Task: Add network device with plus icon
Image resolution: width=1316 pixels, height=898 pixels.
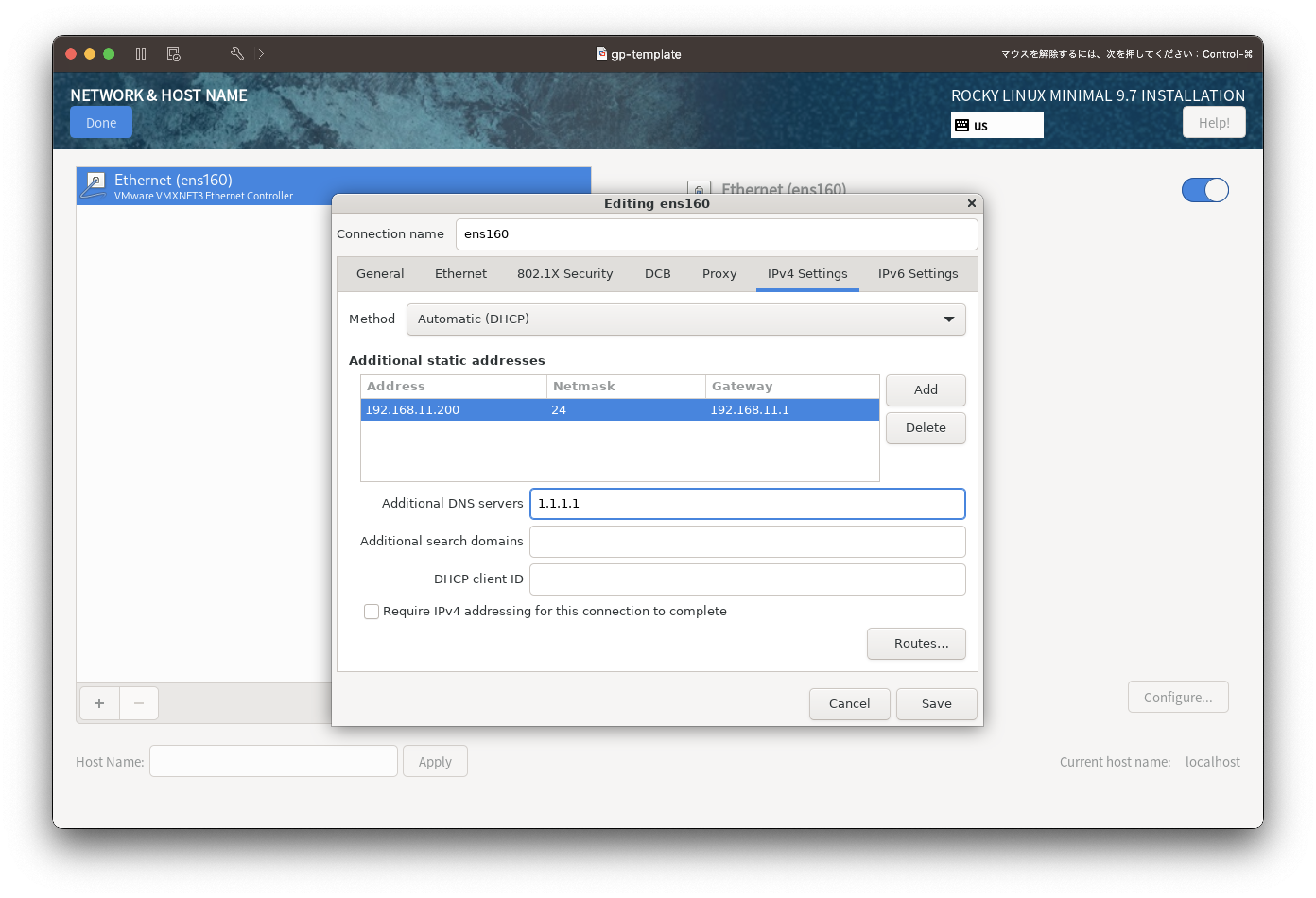Action: coord(99,703)
